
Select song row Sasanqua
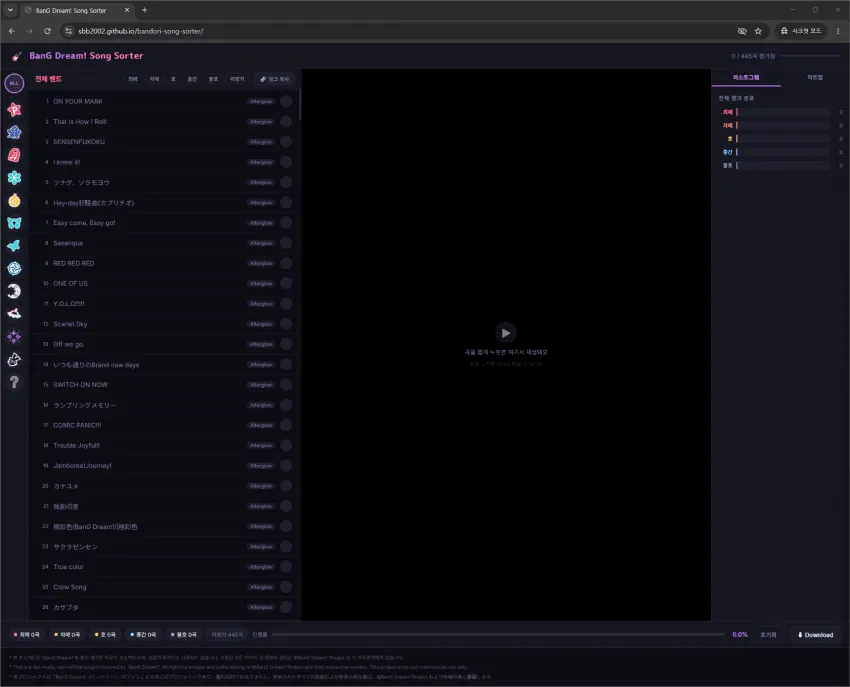[163, 243]
